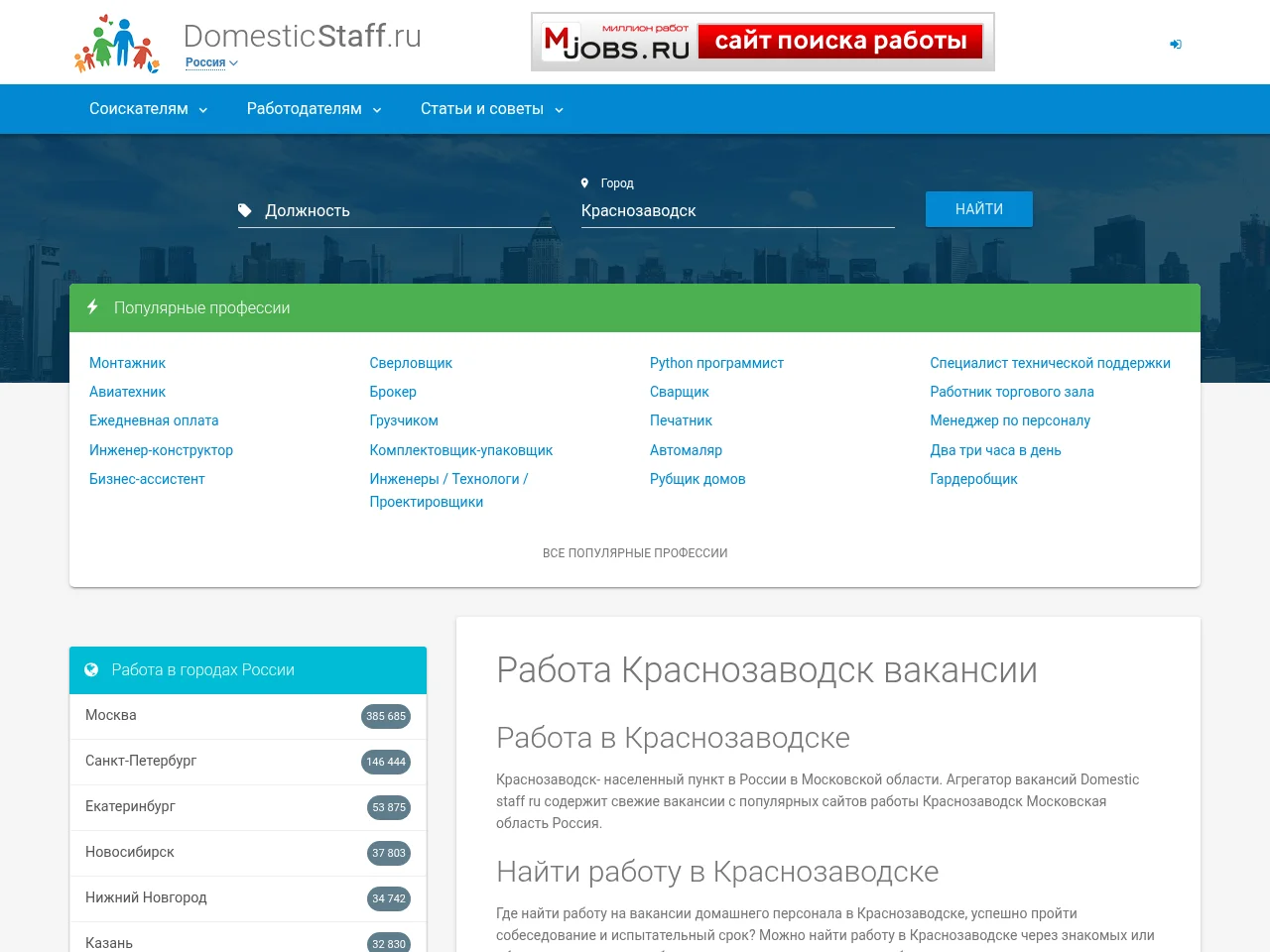Open the Автомаляр profession link
The image size is (1270, 952).
(x=686, y=450)
